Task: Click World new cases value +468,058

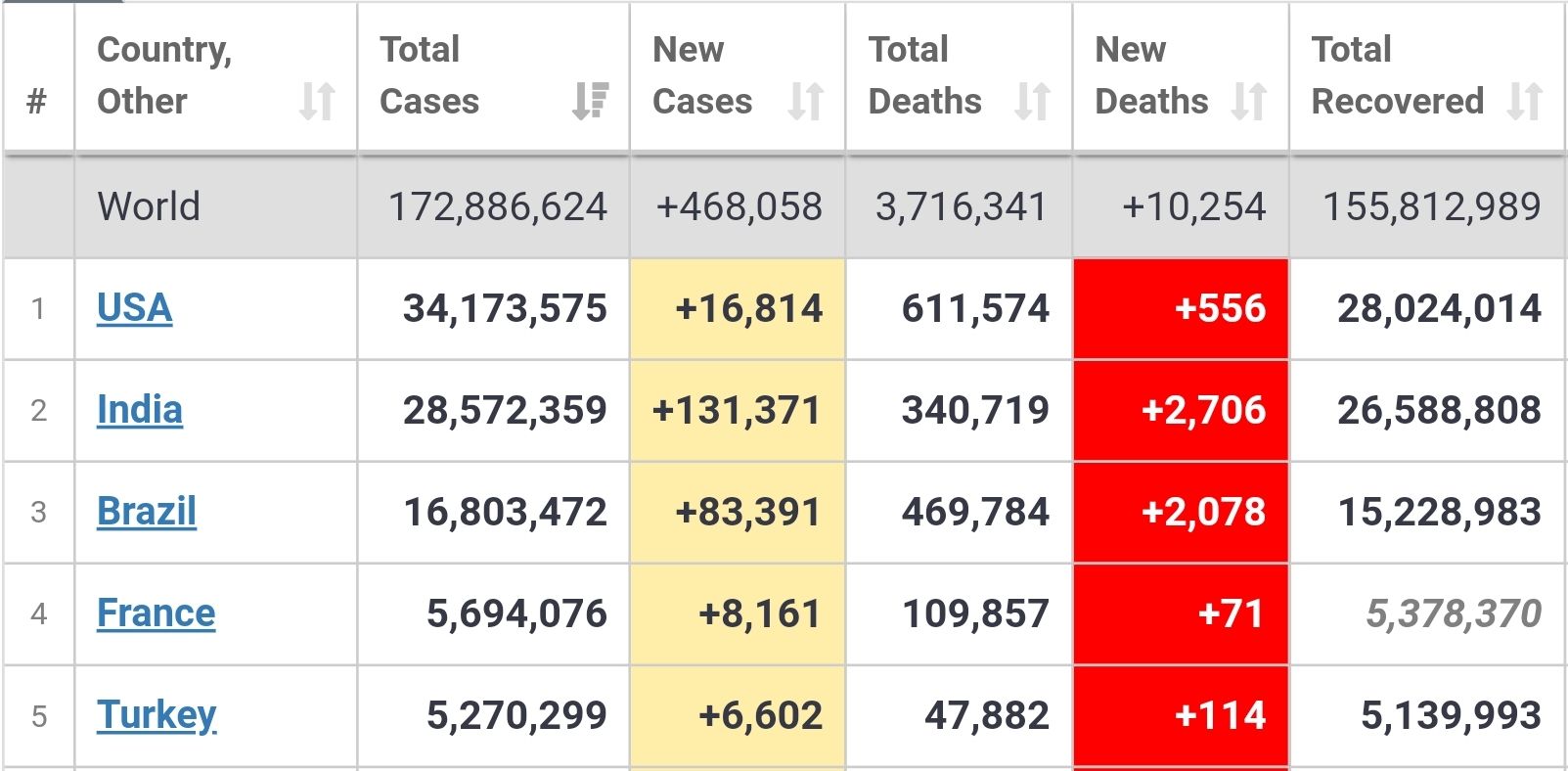Action: point(739,206)
